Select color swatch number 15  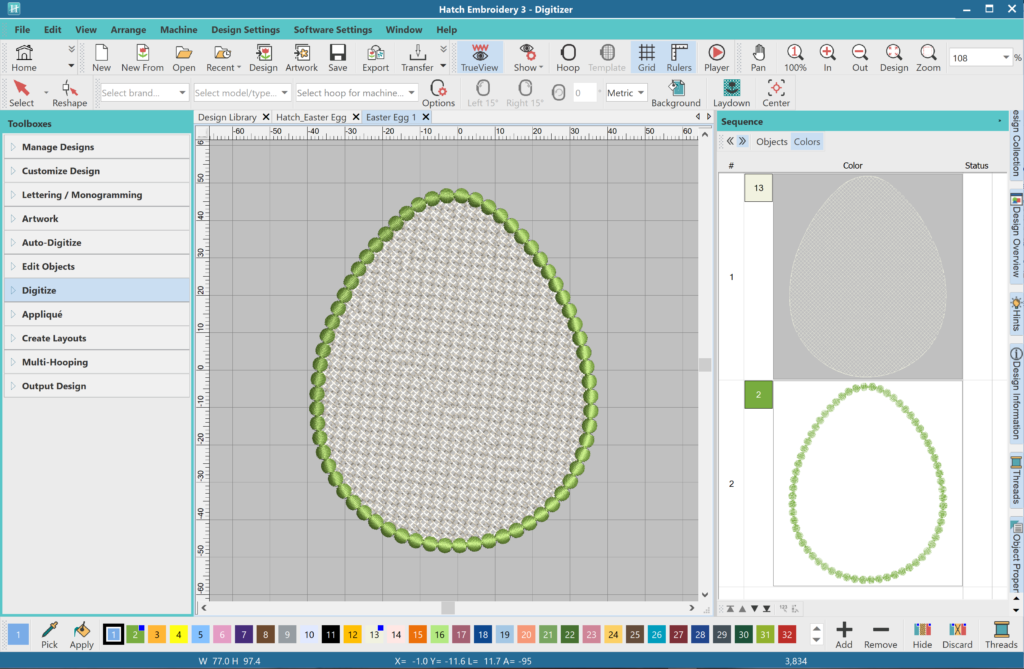click(x=417, y=634)
